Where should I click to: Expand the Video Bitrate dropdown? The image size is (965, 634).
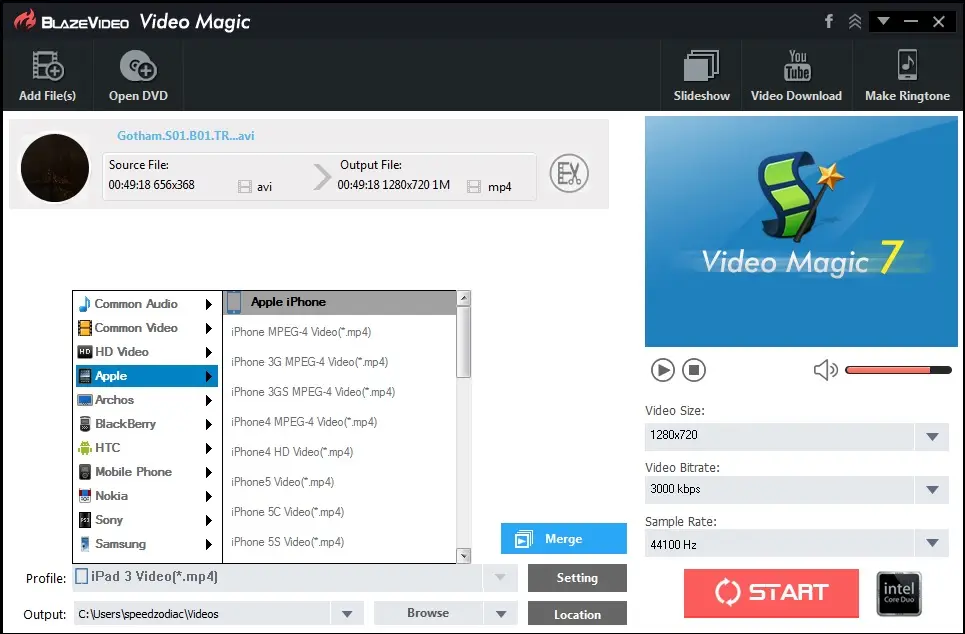pos(932,490)
